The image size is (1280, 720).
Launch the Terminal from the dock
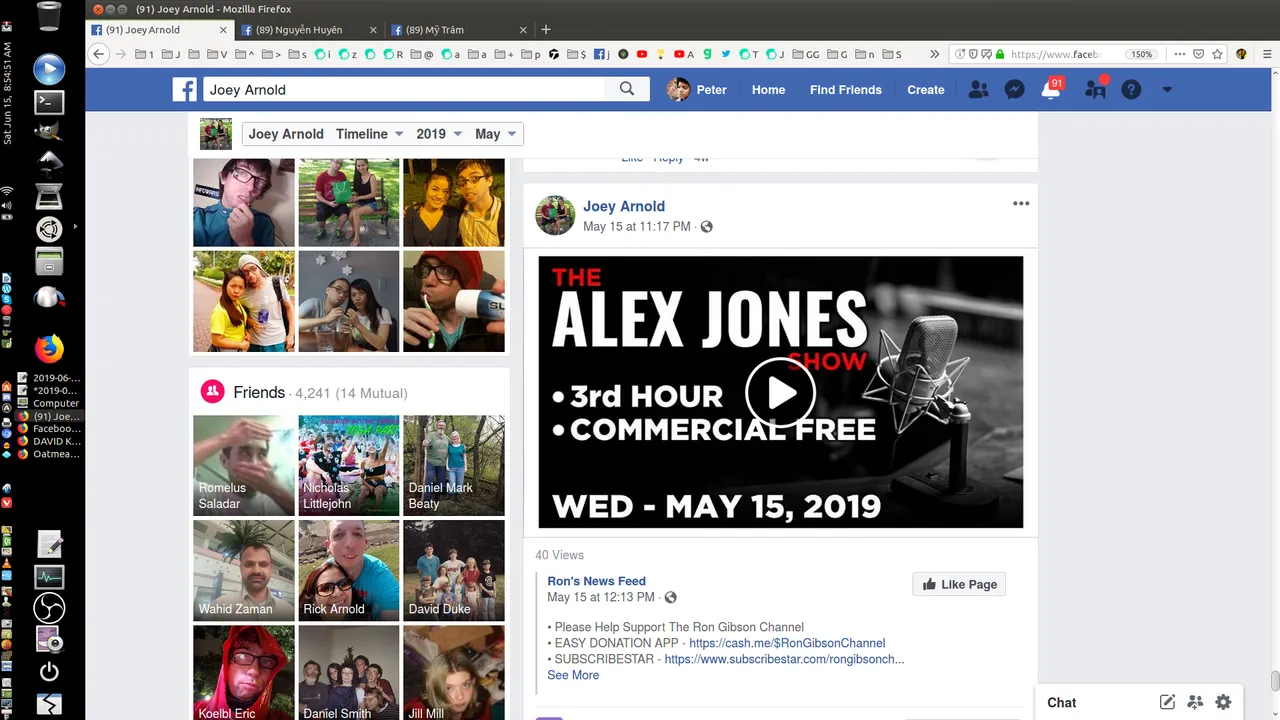click(49, 101)
